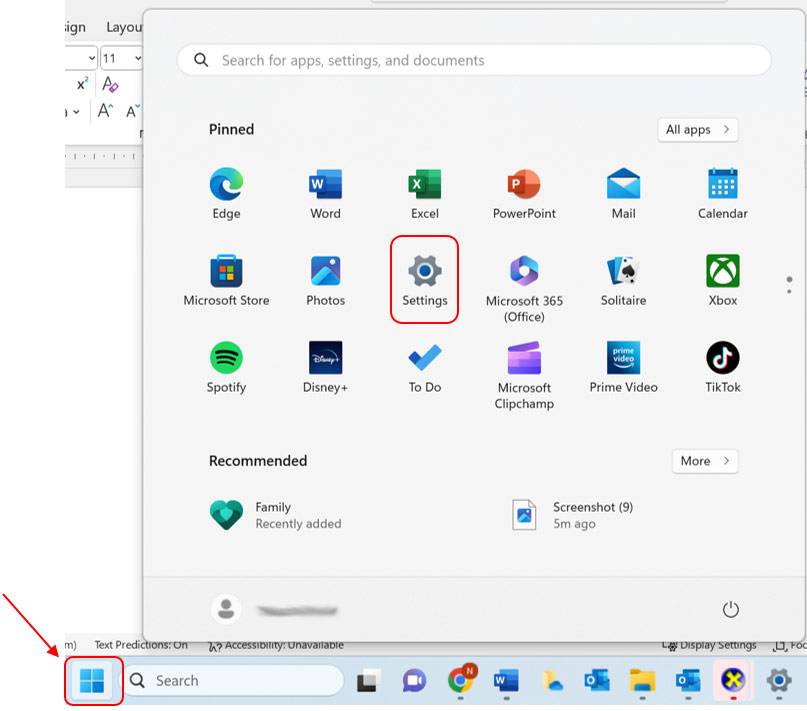Click the power button in Start menu
The height and width of the screenshot is (711, 807).
tap(730, 610)
